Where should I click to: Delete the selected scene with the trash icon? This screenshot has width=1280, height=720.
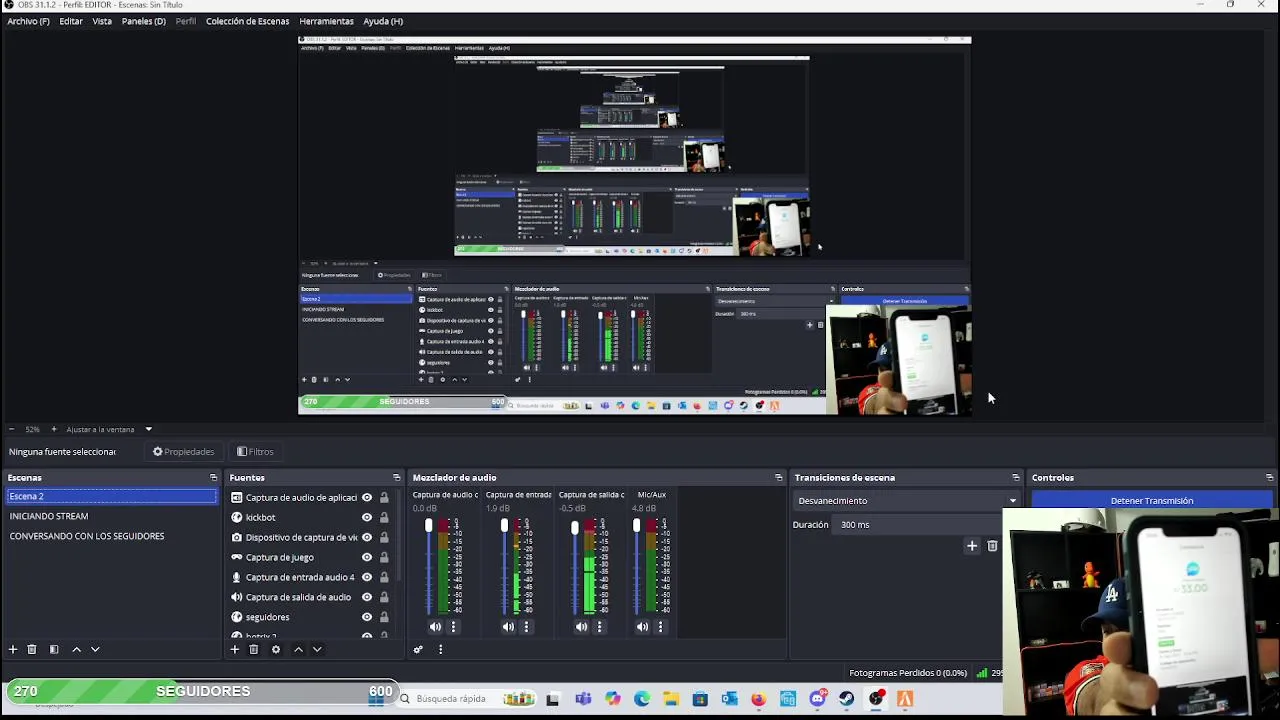[32, 649]
